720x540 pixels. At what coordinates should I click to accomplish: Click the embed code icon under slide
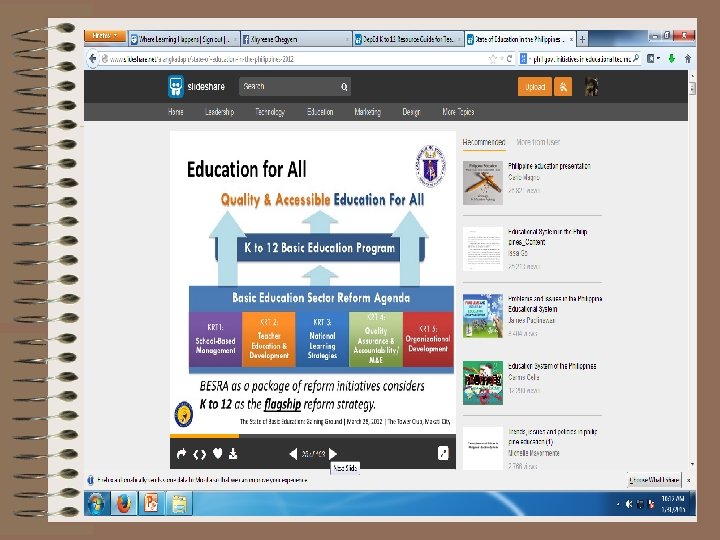click(199, 454)
